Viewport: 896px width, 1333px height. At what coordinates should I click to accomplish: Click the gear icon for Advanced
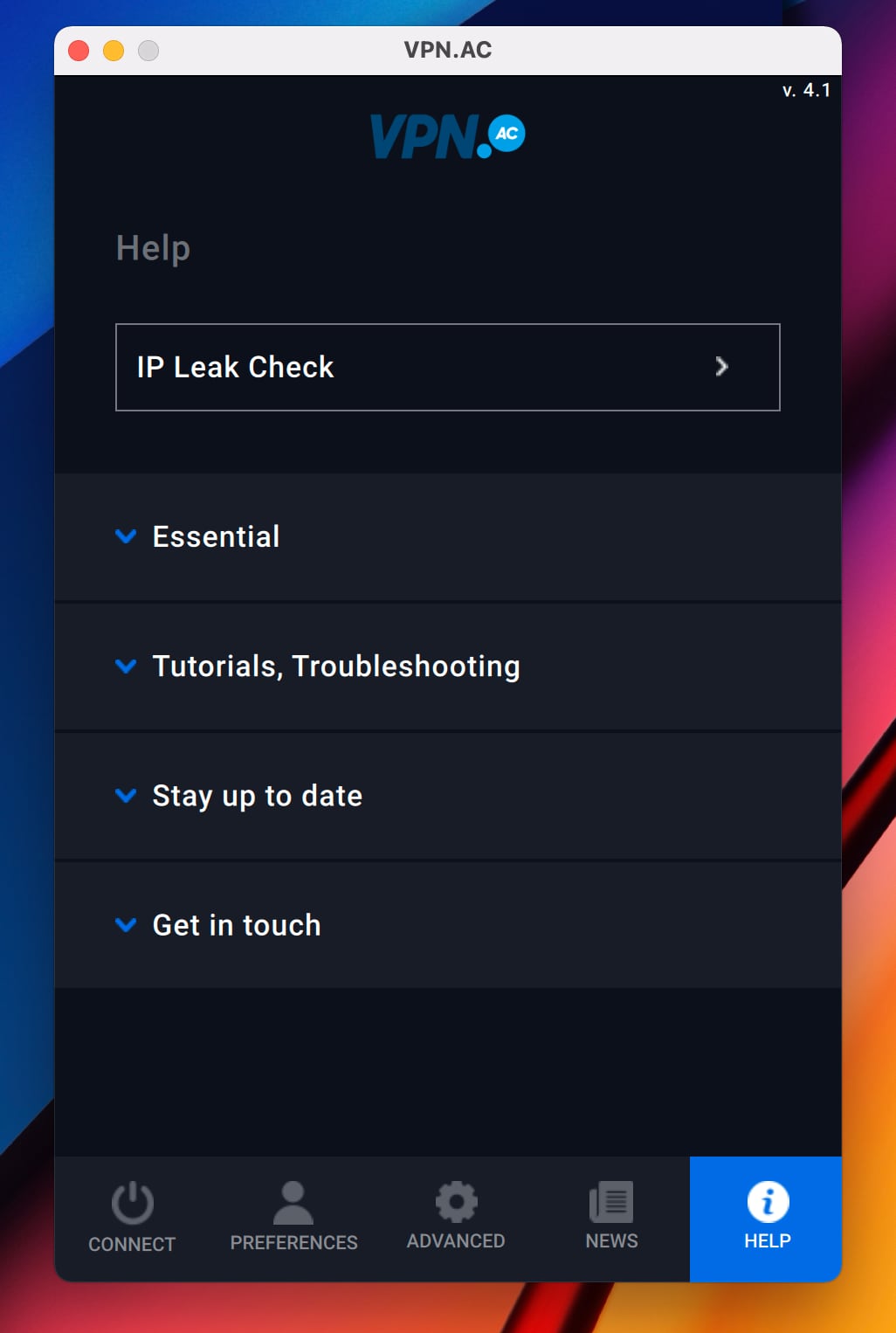pos(456,1202)
